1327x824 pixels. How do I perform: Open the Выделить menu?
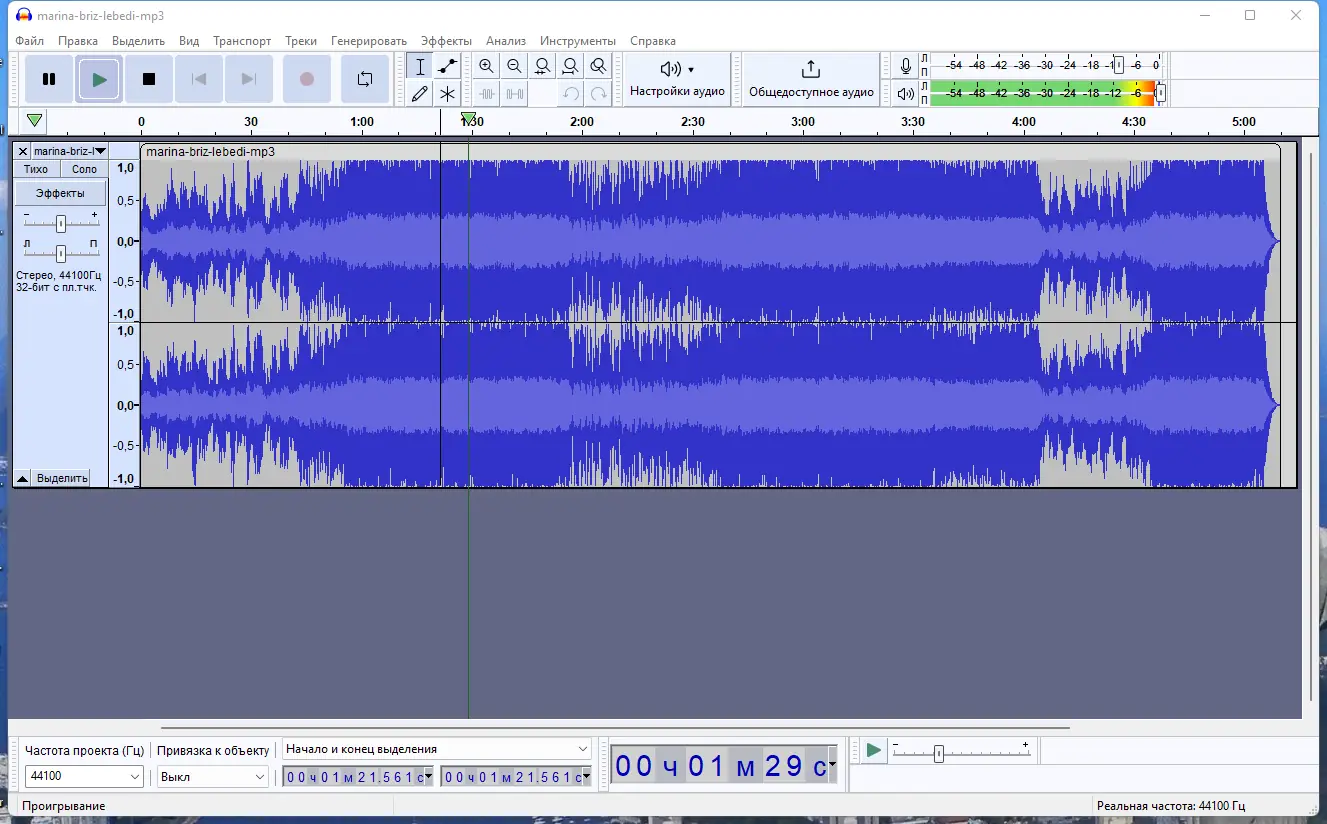tap(138, 41)
